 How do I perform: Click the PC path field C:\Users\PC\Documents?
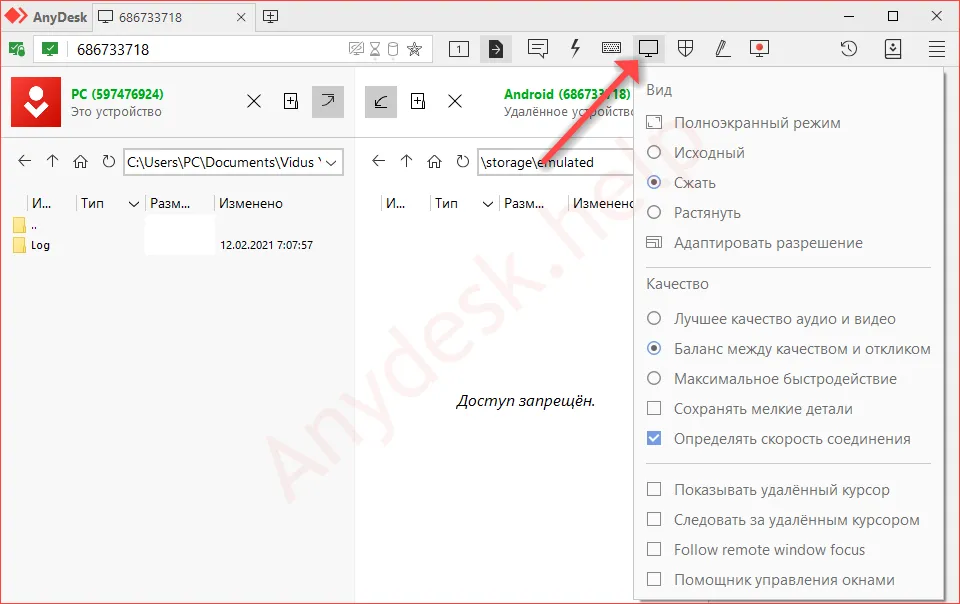[233, 162]
